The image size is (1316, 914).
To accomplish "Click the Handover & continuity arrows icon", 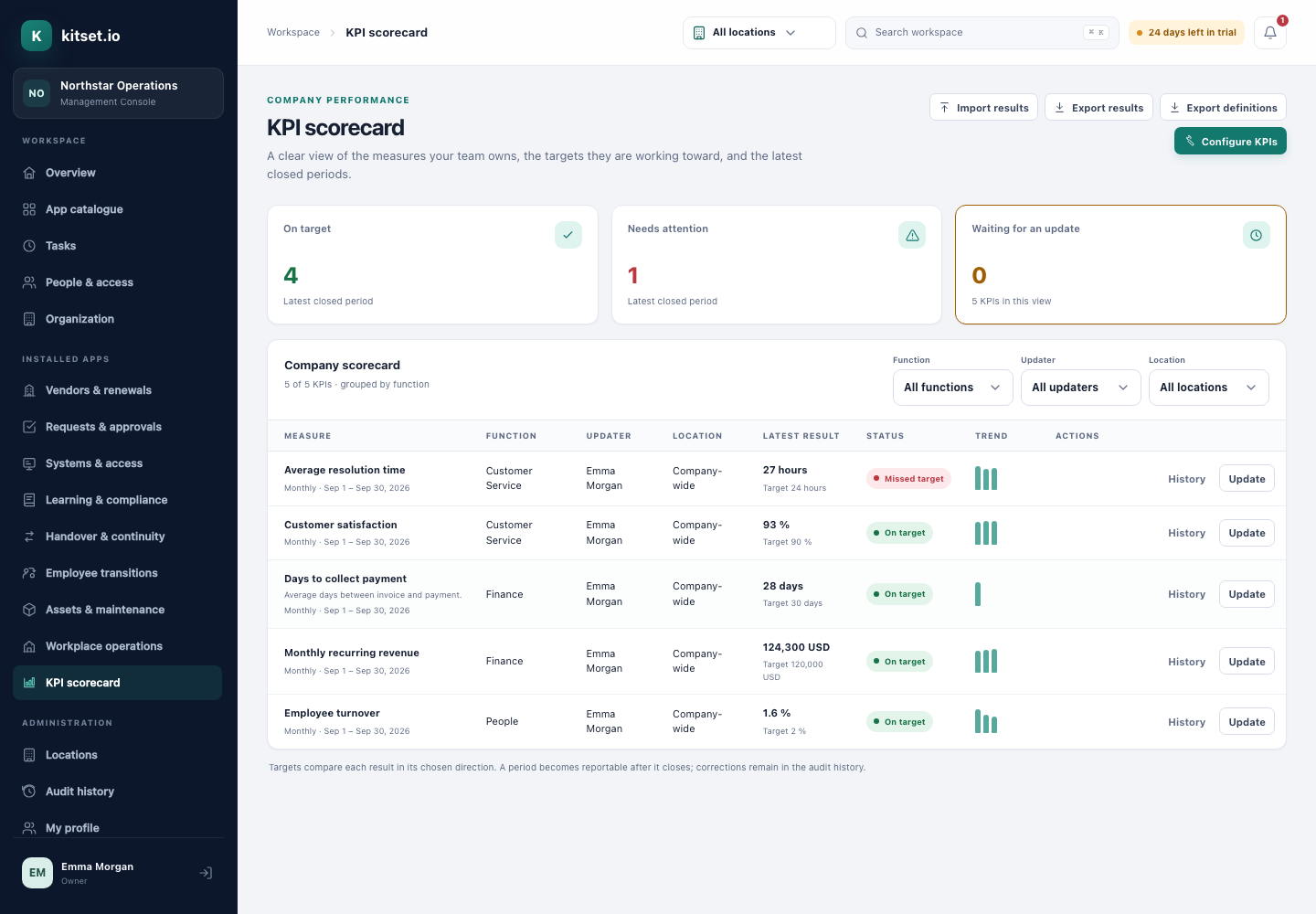I will click(x=29, y=537).
